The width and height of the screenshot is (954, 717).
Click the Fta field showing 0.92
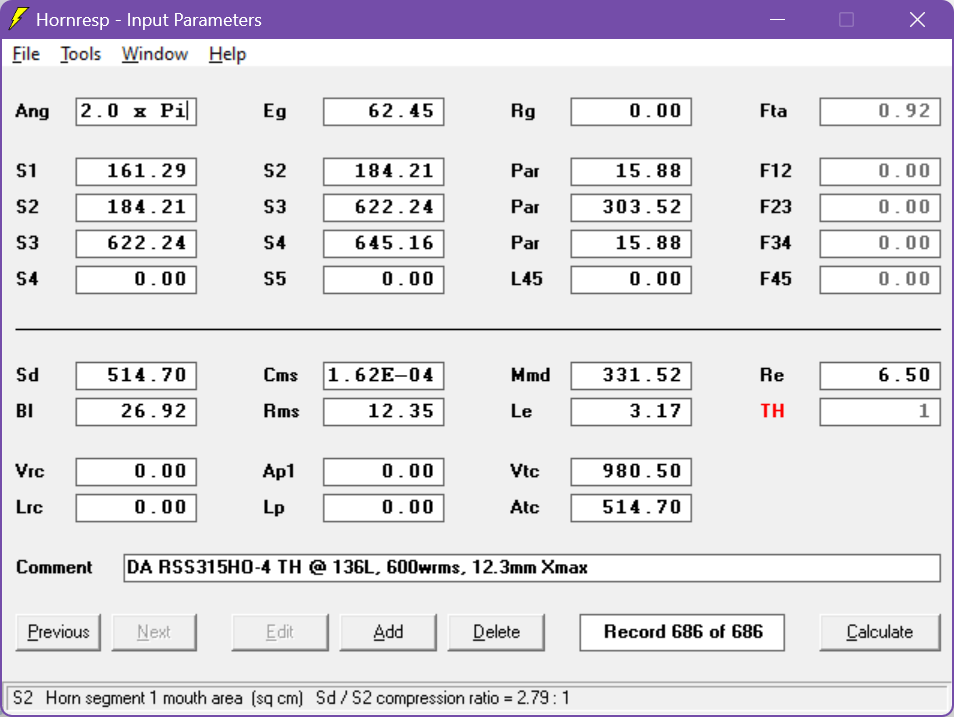(x=880, y=111)
